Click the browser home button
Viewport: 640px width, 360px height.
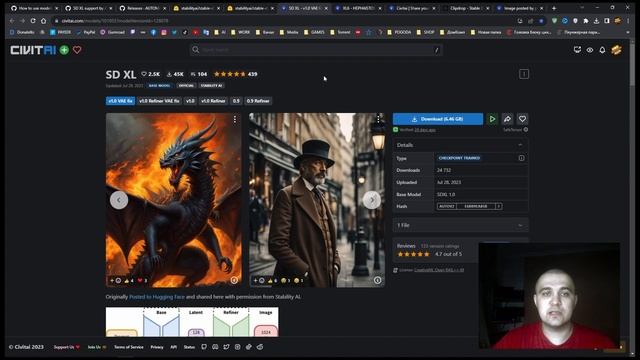click(43, 20)
